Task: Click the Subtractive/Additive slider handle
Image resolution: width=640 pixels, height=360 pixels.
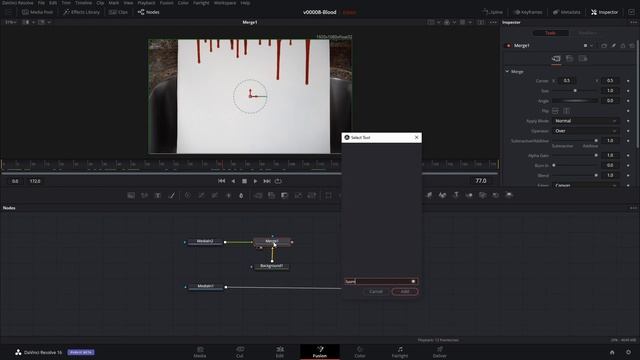Action: pyautogui.click(x=596, y=140)
